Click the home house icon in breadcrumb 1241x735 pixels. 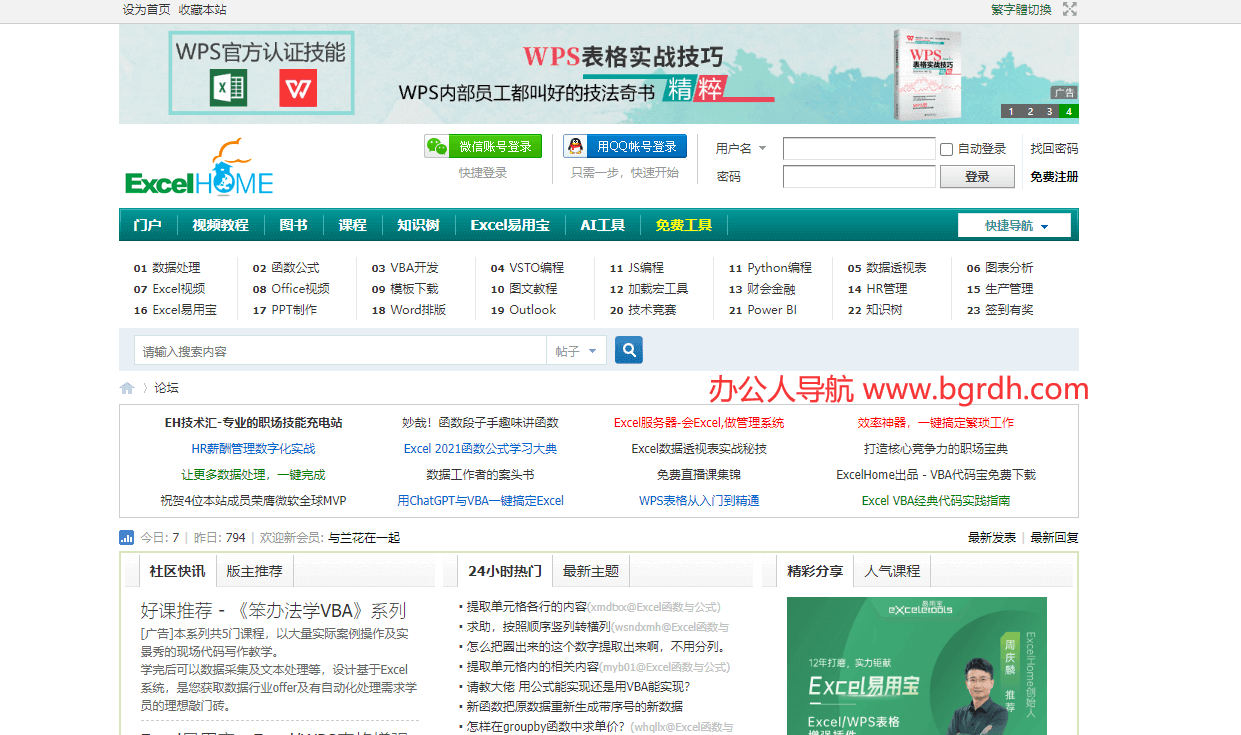tap(127, 388)
